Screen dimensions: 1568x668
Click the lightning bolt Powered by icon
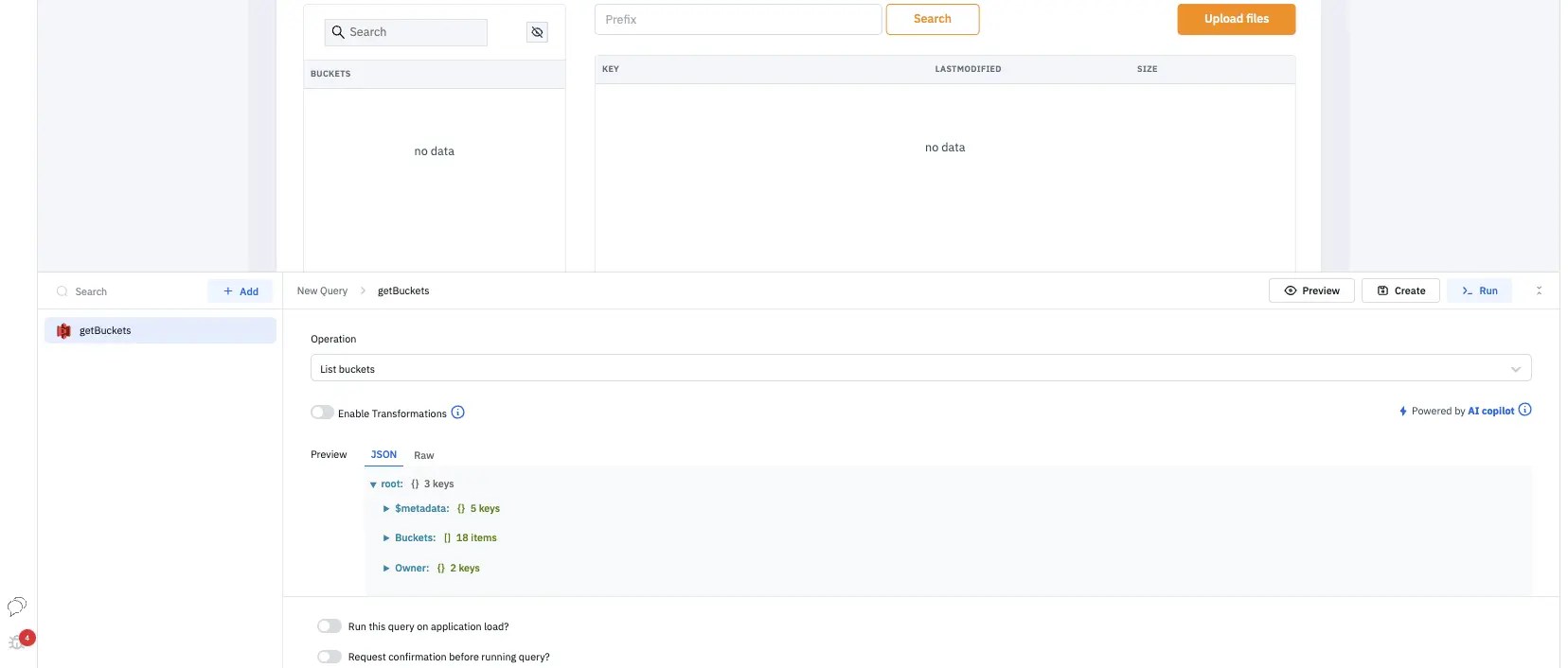[1403, 412]
